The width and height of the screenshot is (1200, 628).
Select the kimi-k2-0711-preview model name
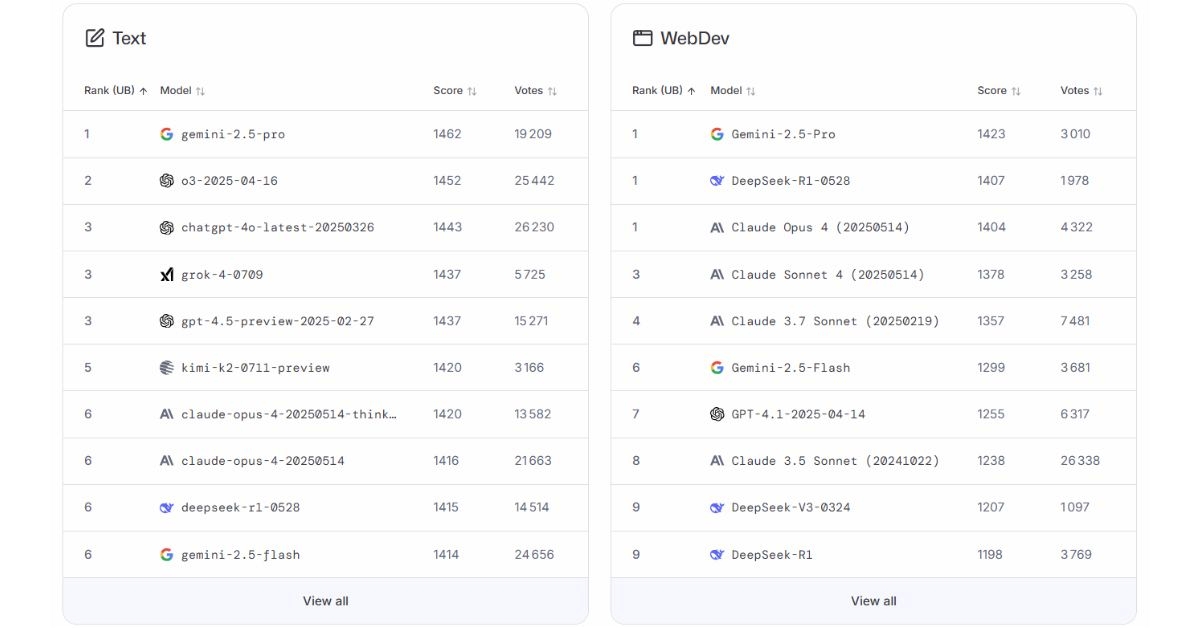(x=255, y=367)
